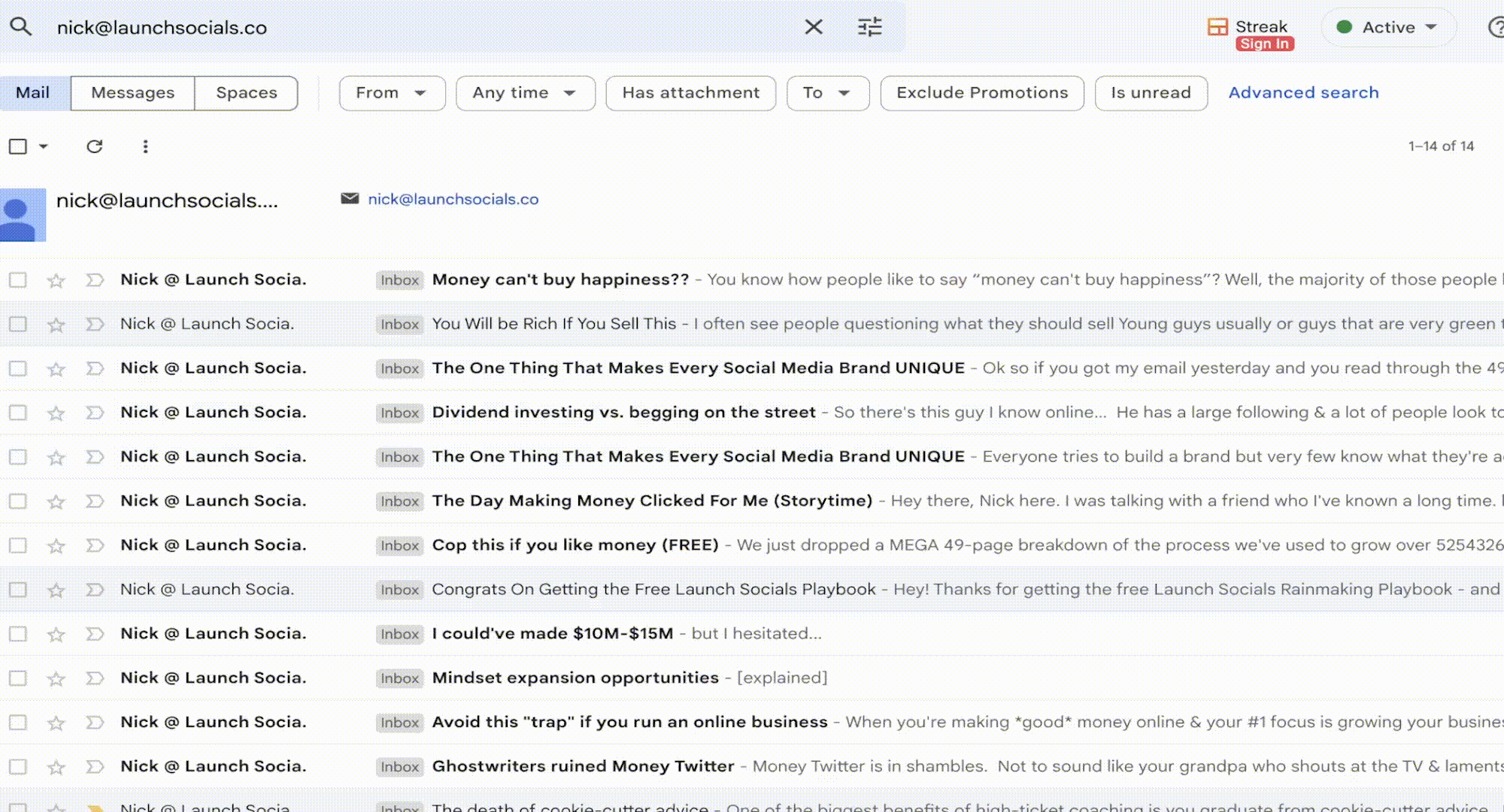Open the three-dot more options menu
1504x812 pixels.
pos(145,147)
